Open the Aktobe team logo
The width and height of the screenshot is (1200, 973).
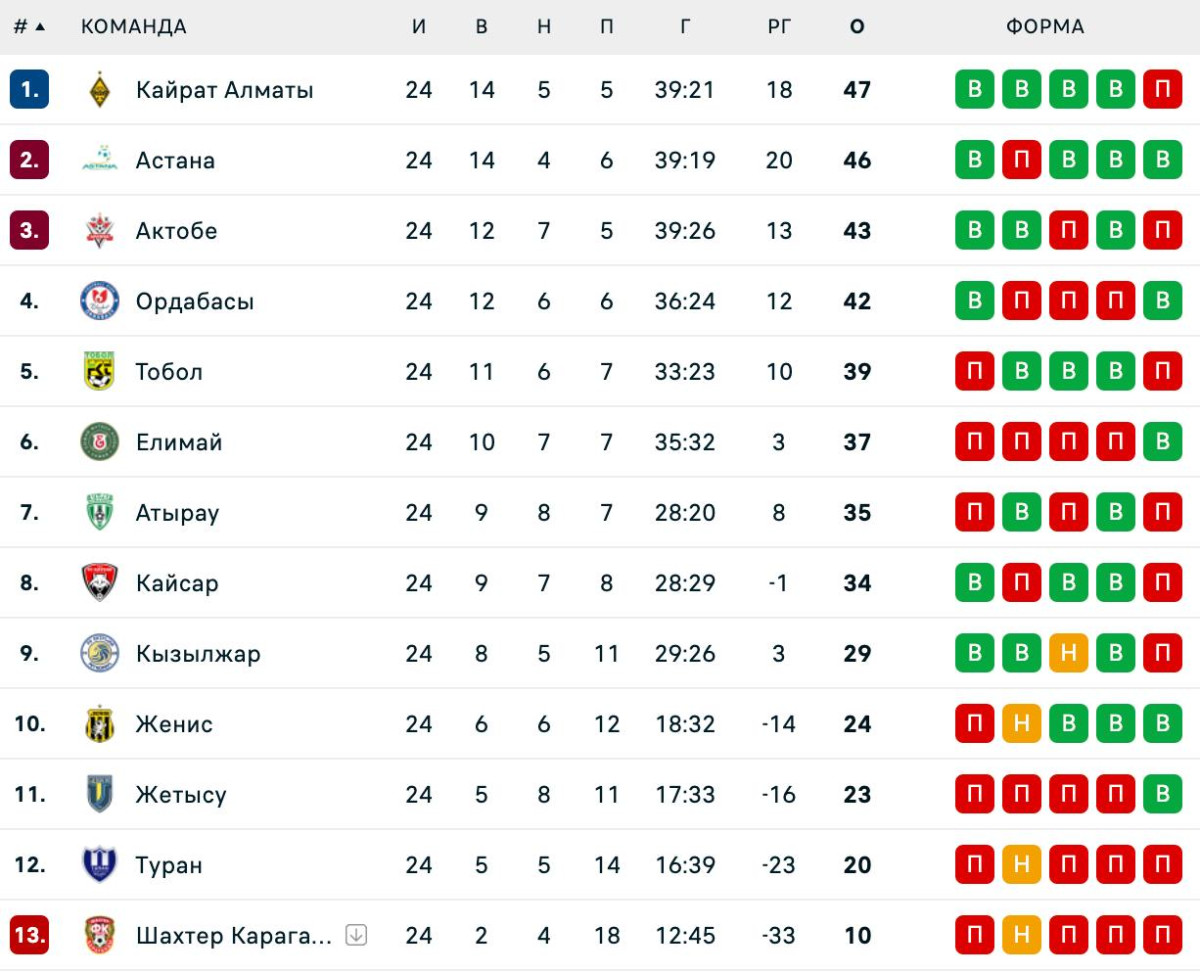point(99,231)
